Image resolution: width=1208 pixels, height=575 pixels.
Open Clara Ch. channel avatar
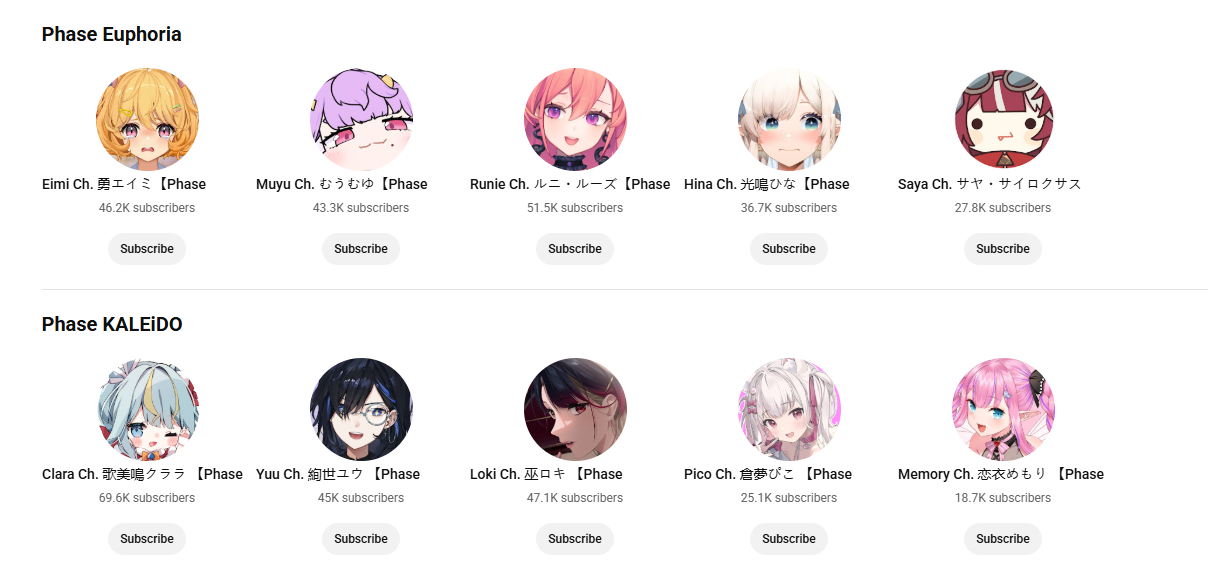(147, 409)
